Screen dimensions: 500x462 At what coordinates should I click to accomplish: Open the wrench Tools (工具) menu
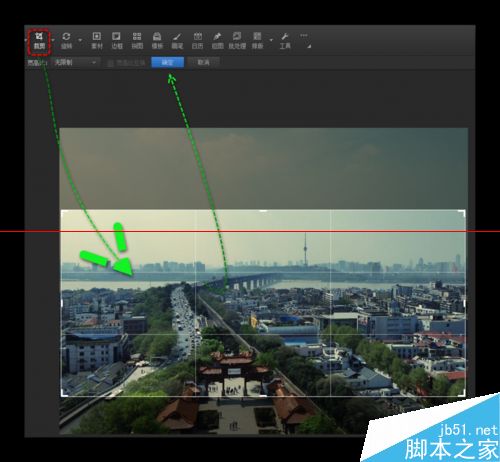[285, 41]
